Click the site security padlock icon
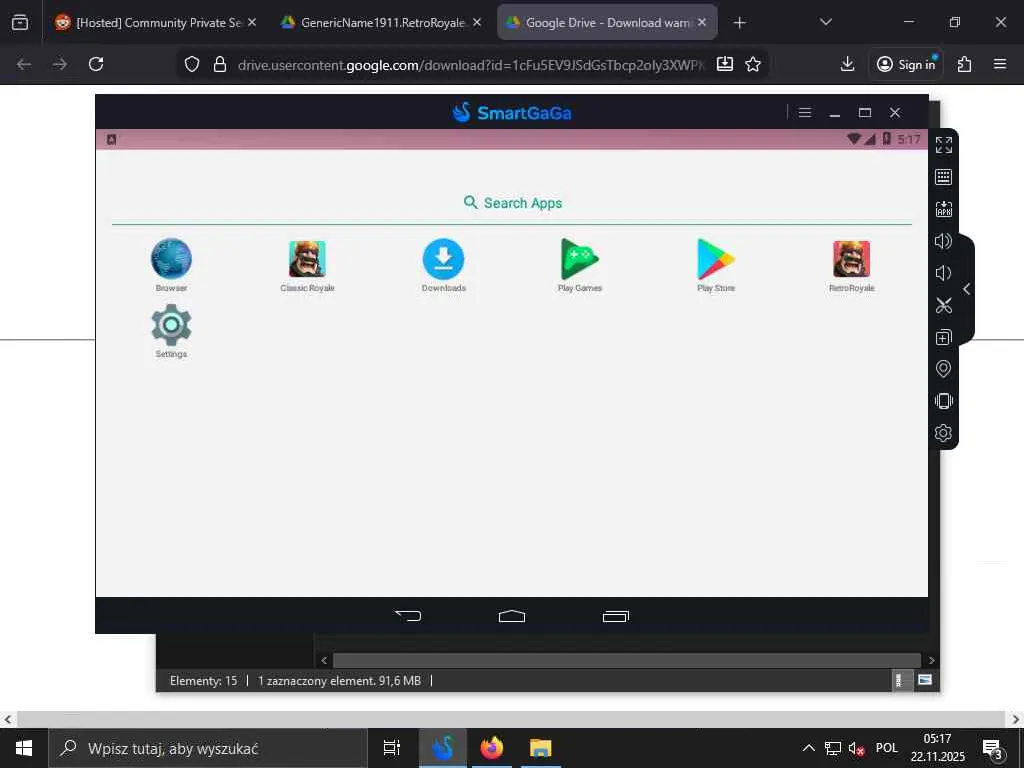Viewport: 1024px width, 768px height. point(220,64)
